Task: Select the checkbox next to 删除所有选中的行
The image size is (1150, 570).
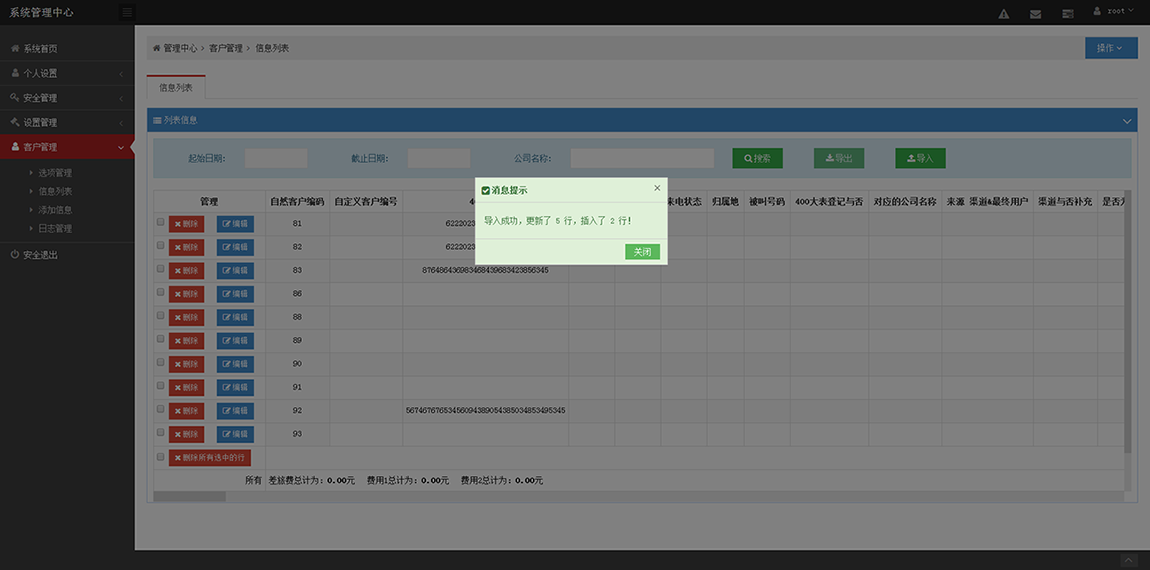Action: pos(161,457)
